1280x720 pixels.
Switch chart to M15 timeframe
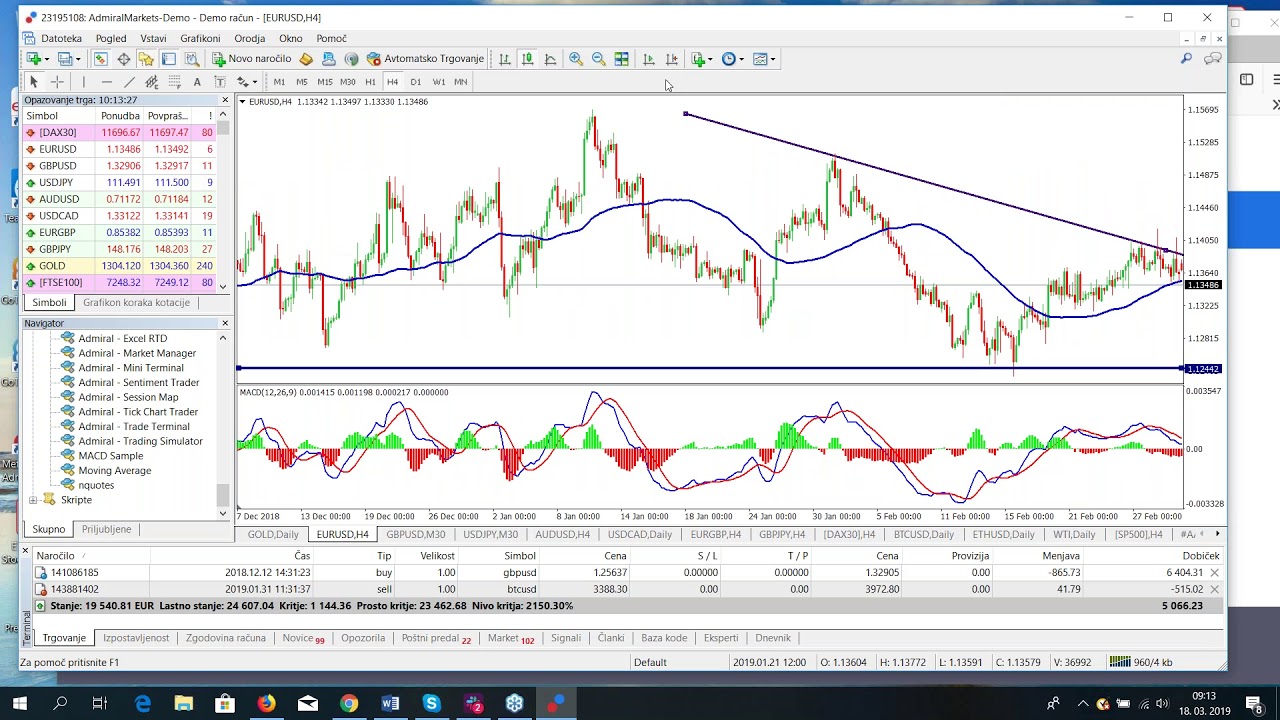tap(324, 82)
